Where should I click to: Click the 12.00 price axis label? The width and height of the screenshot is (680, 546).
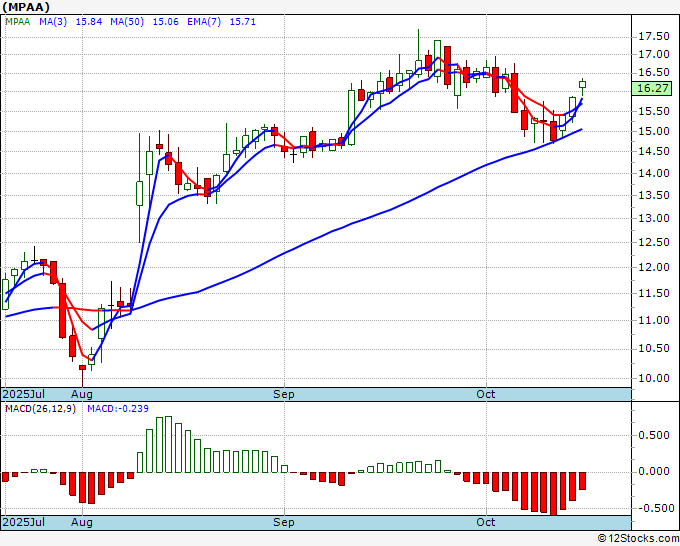tap(654, 268)
